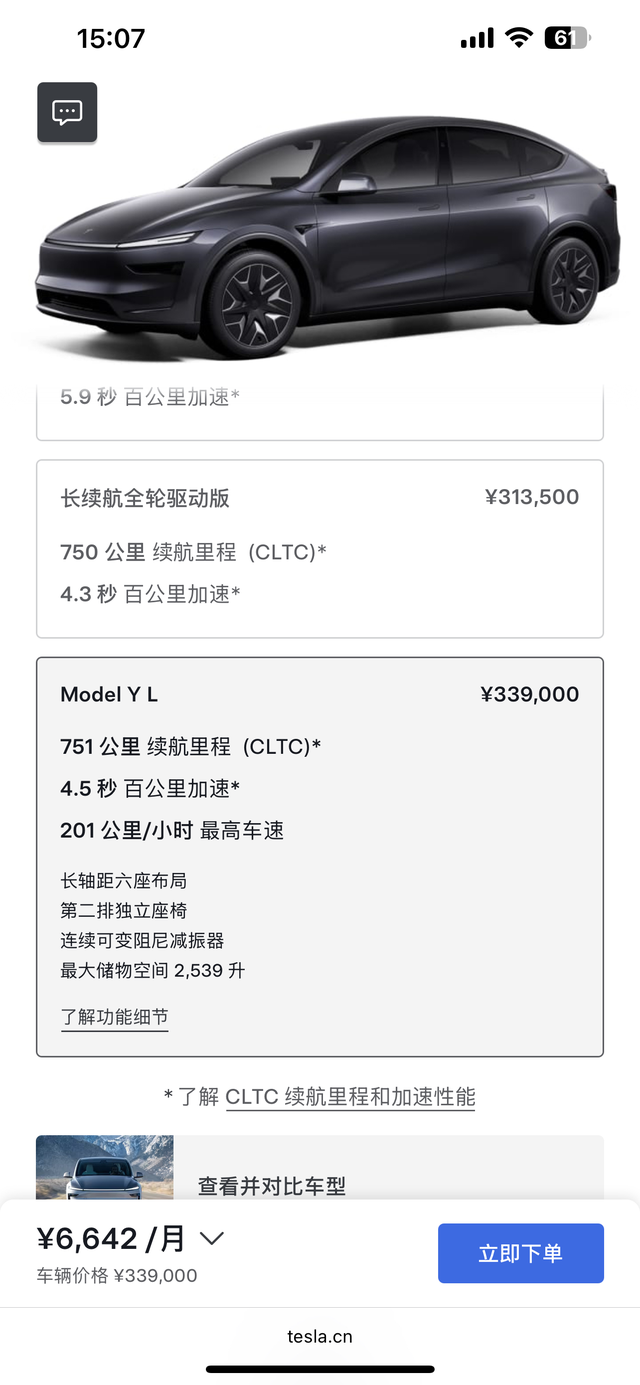Tap the 15:07 clock in status bar
Viewport: 640px width, 1385px height.
point(111,38)
